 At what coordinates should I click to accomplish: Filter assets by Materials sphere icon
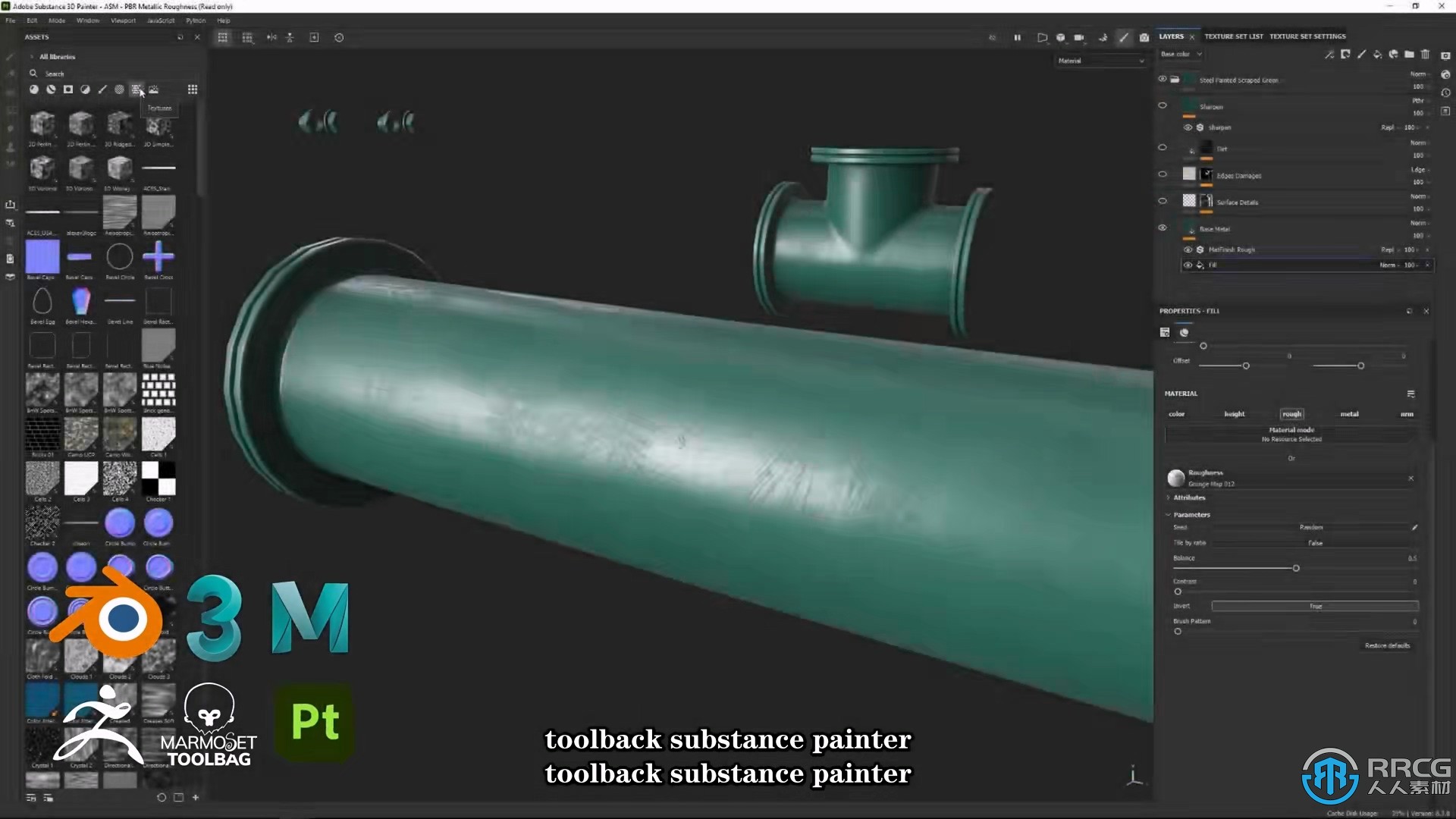click(x=33, y=89)
